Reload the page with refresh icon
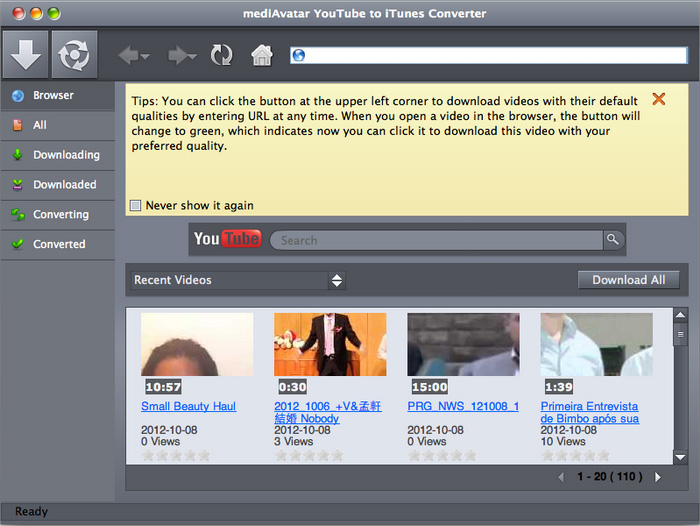Viewport: 700px width, 526px height. (x=221, y=55)
